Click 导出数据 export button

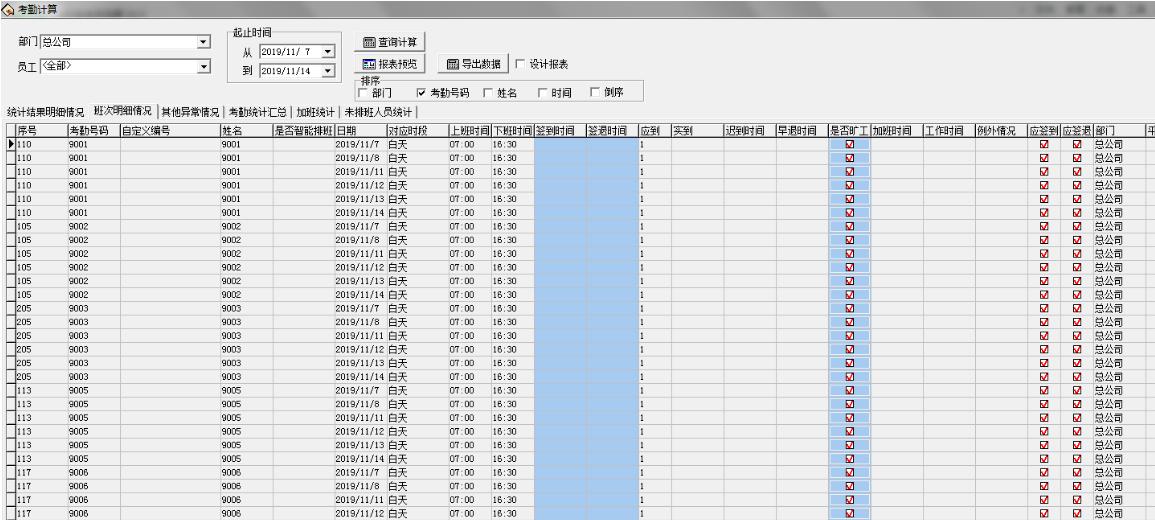[474, 64]
